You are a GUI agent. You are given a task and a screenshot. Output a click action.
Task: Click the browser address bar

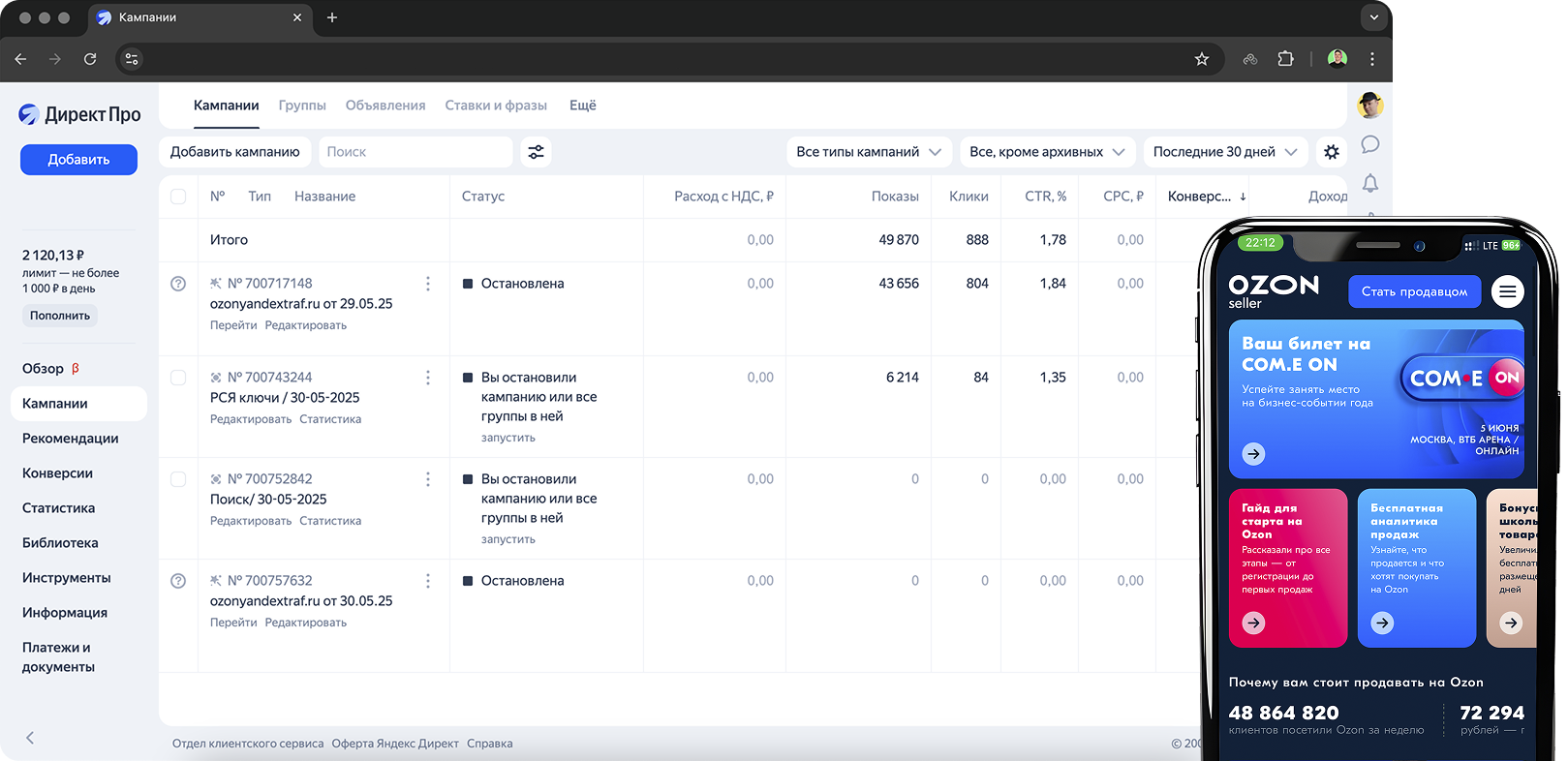pos(668,59)
